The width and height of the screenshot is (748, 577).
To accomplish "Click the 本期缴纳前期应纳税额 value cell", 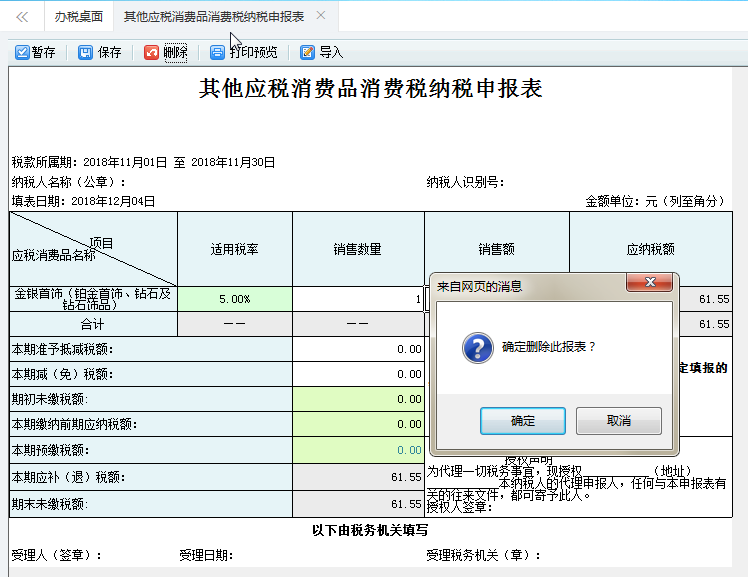I will point(358,424).
